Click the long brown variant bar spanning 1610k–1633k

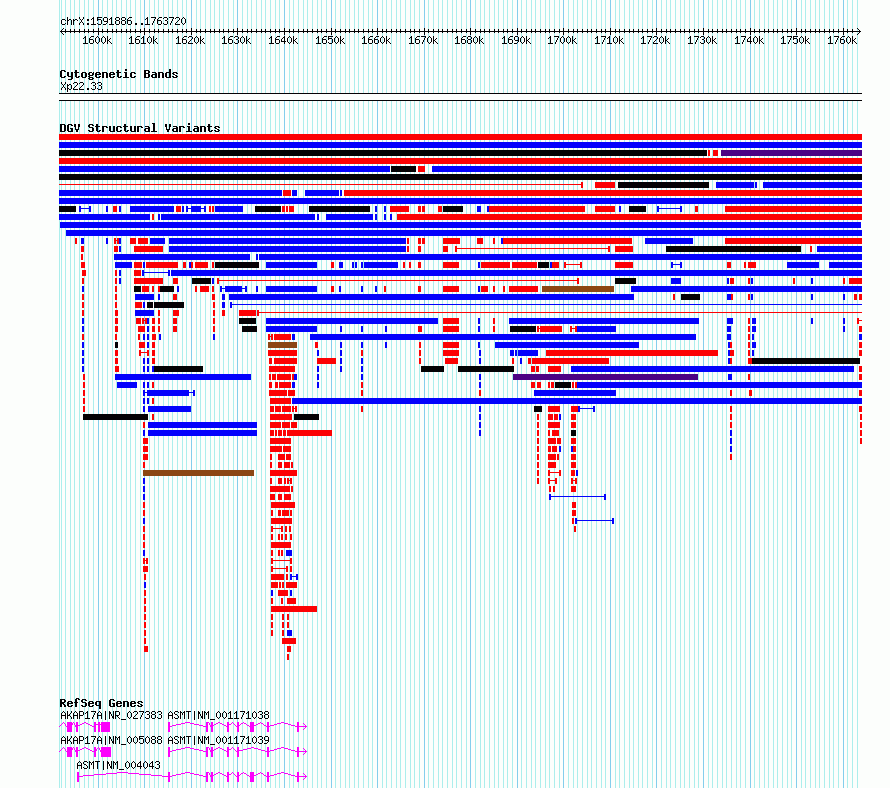(x=199, y=473)
